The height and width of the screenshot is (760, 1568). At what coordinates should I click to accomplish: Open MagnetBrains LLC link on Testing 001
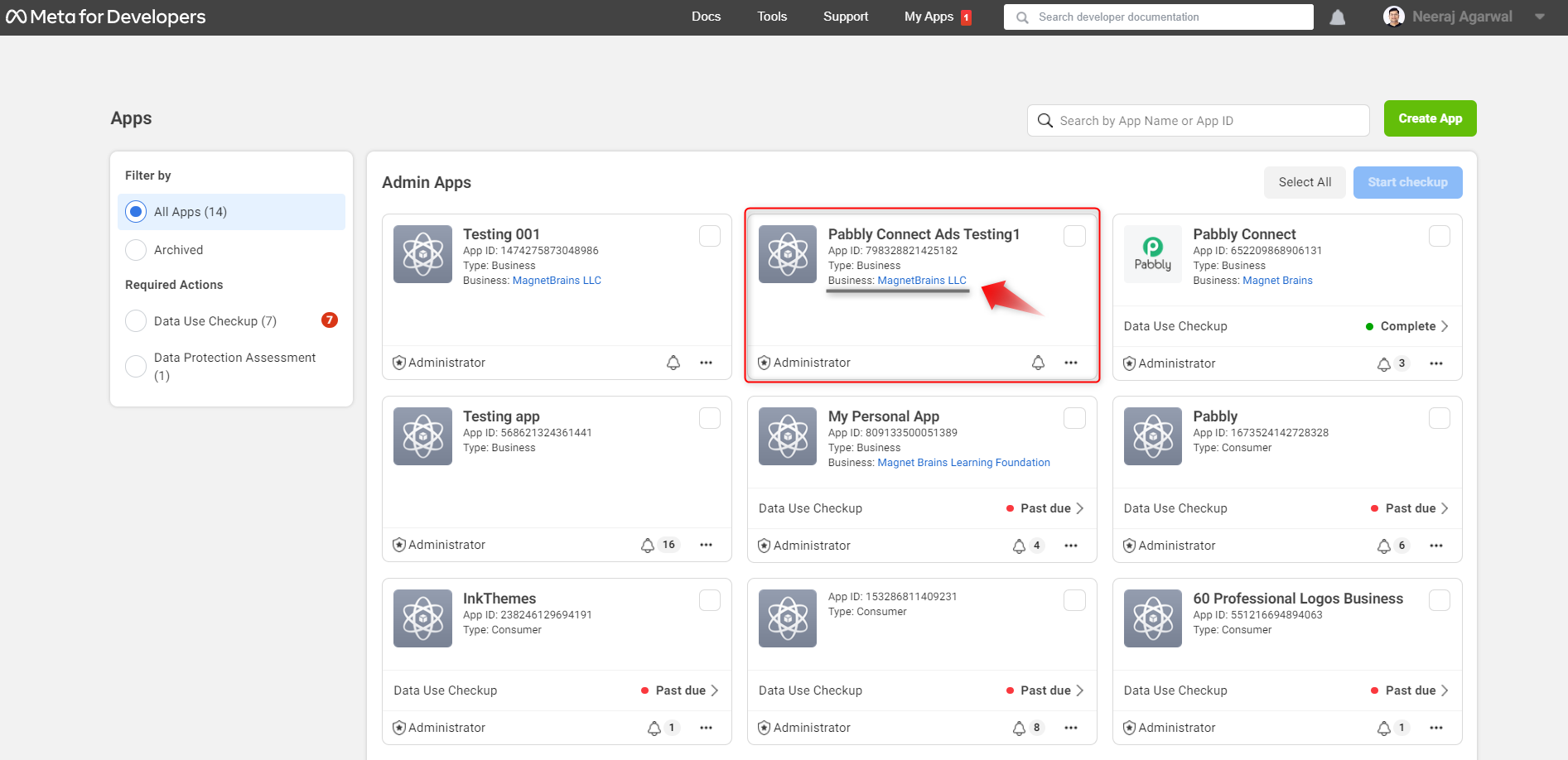[557, 281]
